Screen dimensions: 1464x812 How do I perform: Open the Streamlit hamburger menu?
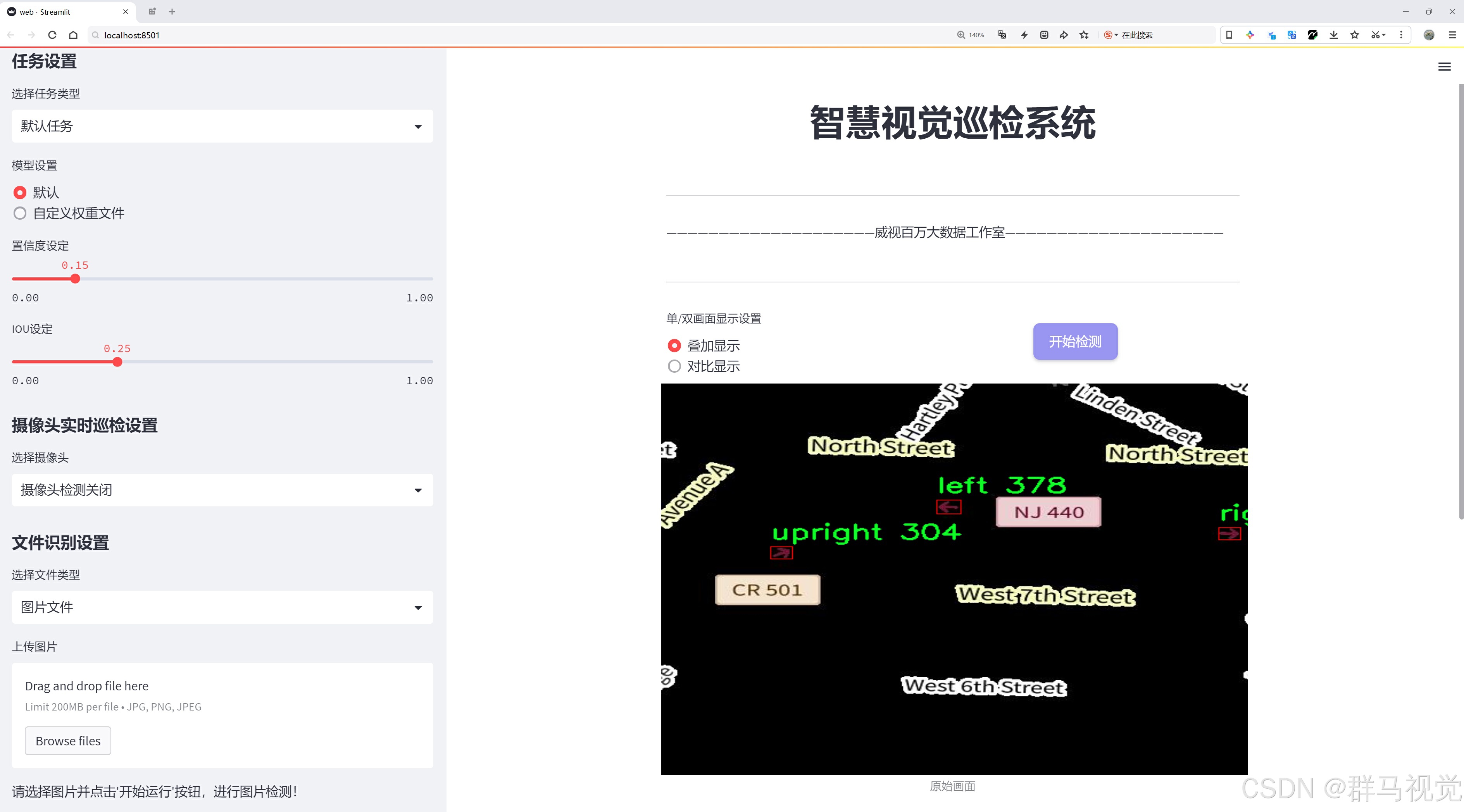(x=1444, y=67)
